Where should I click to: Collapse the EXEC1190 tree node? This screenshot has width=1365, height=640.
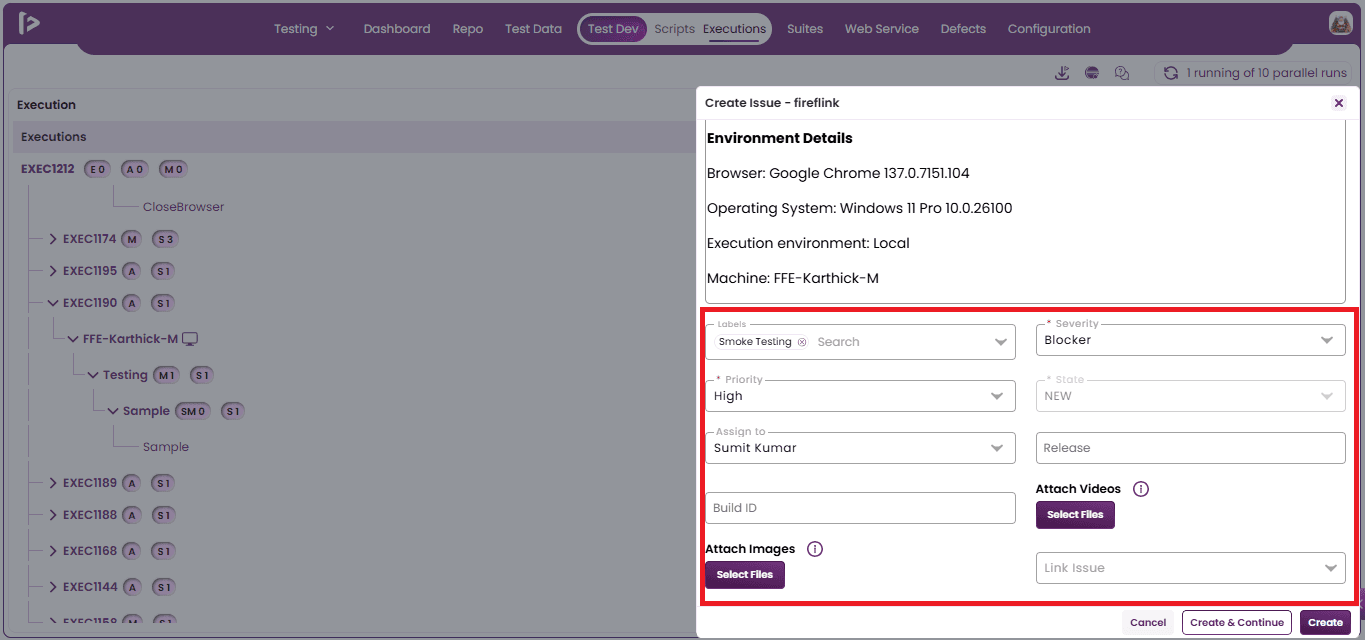pyautogui.click(x=54, y=303)
